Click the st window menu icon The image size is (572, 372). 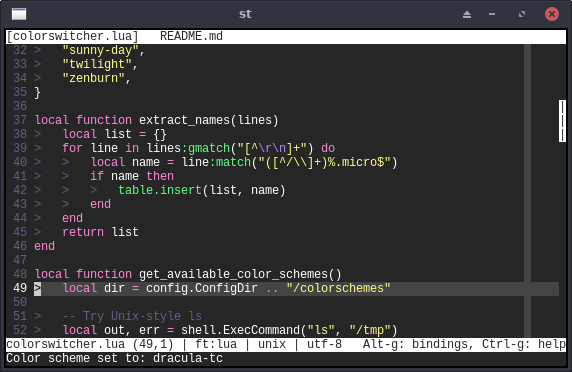19,14
